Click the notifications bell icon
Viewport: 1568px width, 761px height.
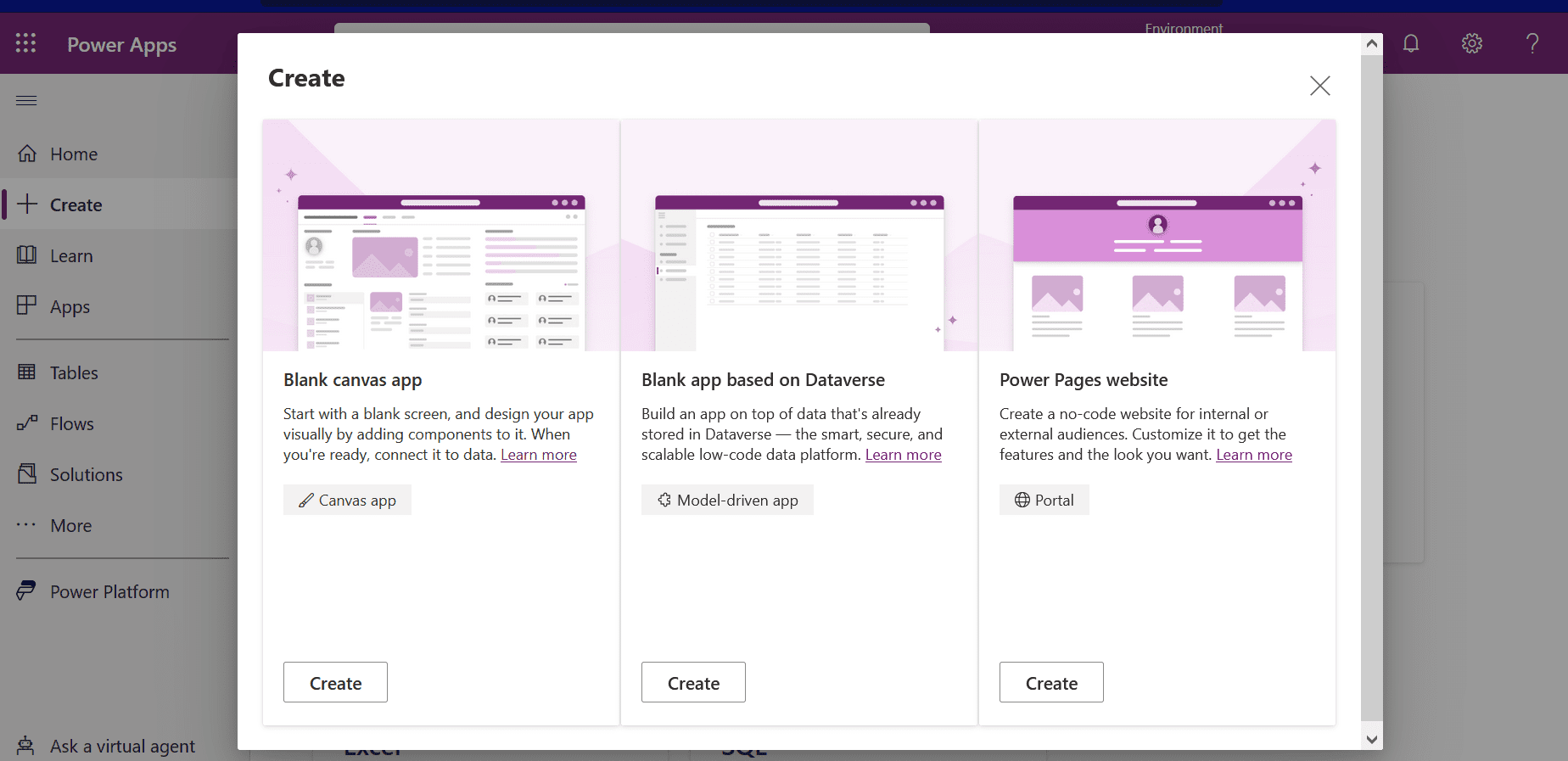pos(1410,43)
